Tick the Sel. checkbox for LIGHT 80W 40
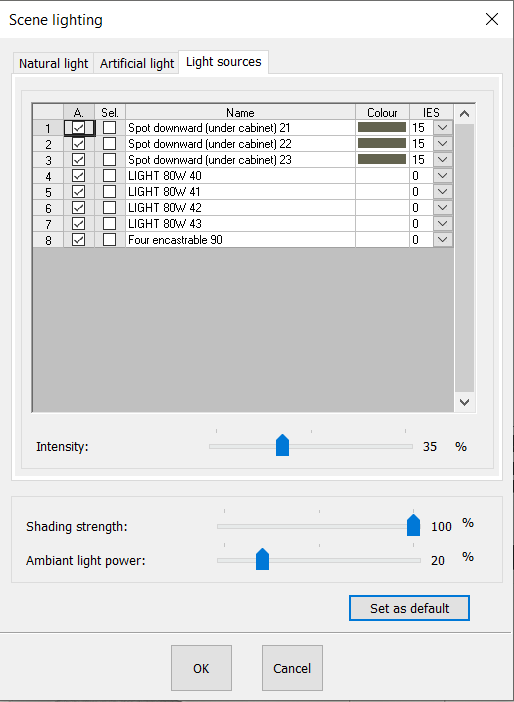Image resolution: width=514 pixels, height=702 pixels. point(109,176)
